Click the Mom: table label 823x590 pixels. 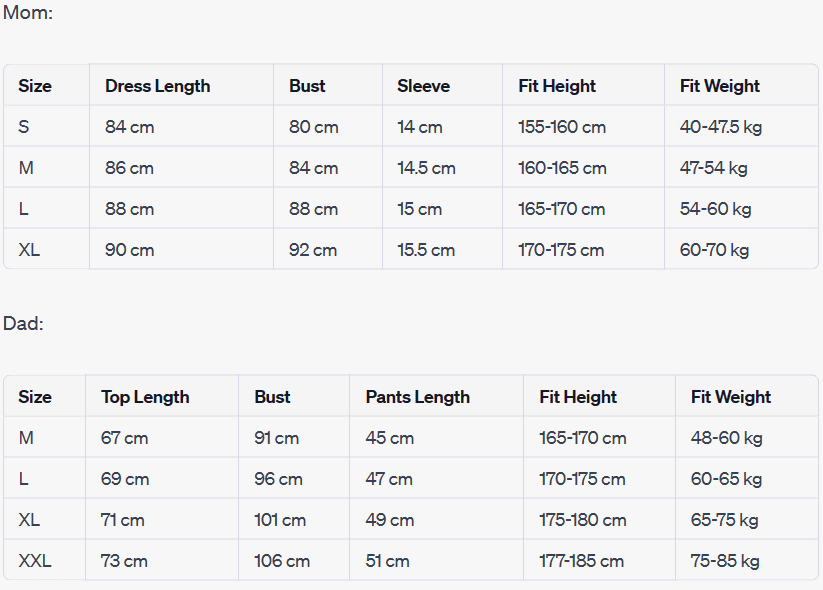coord(28,13)
